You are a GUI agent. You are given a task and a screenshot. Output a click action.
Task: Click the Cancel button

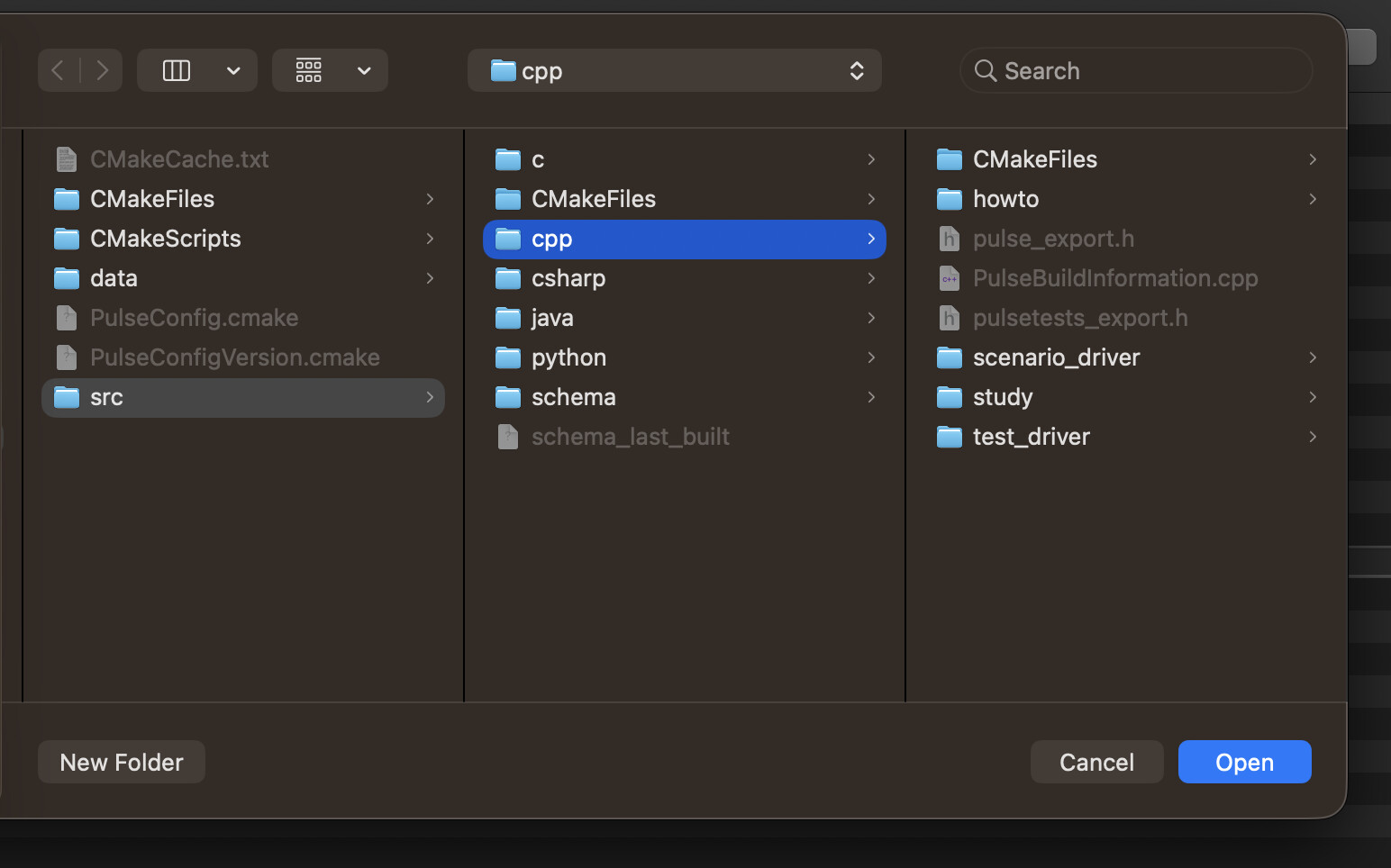1096,762
